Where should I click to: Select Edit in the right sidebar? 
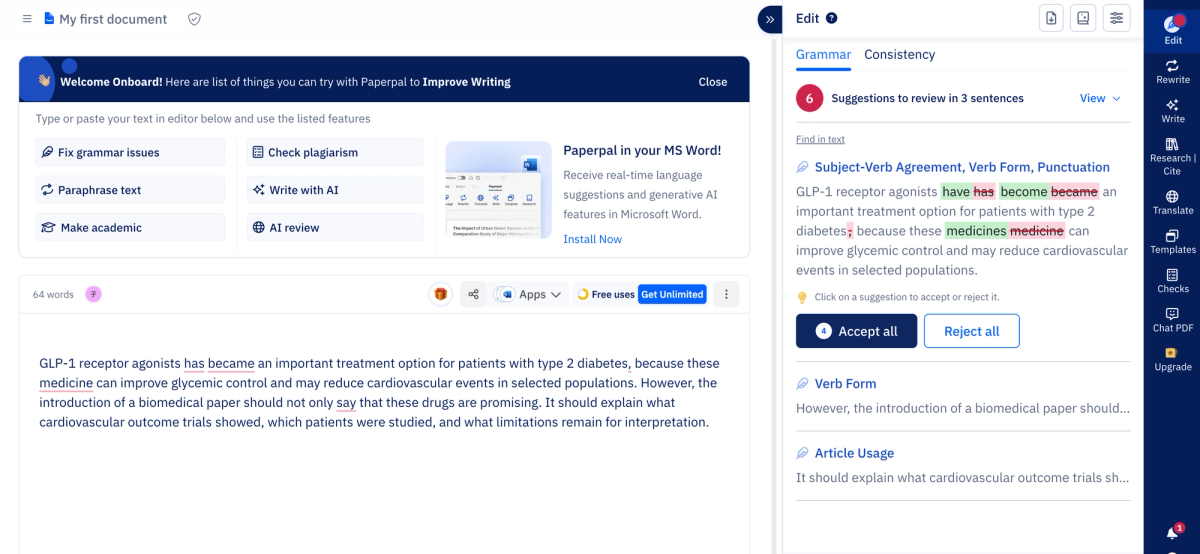coord(1173,30)
